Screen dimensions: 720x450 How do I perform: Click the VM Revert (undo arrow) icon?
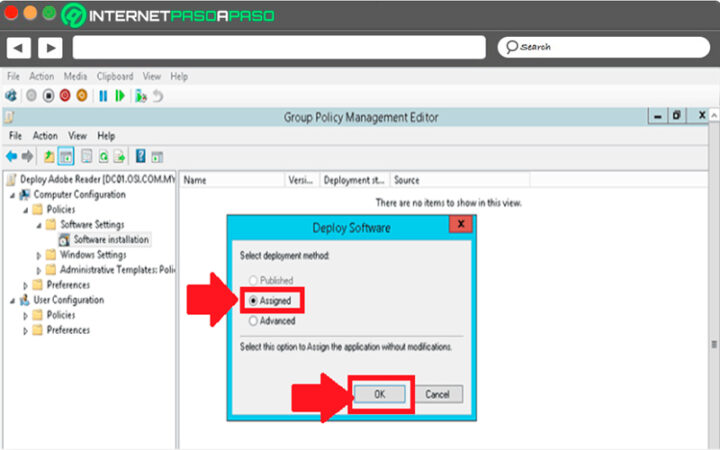158,96
